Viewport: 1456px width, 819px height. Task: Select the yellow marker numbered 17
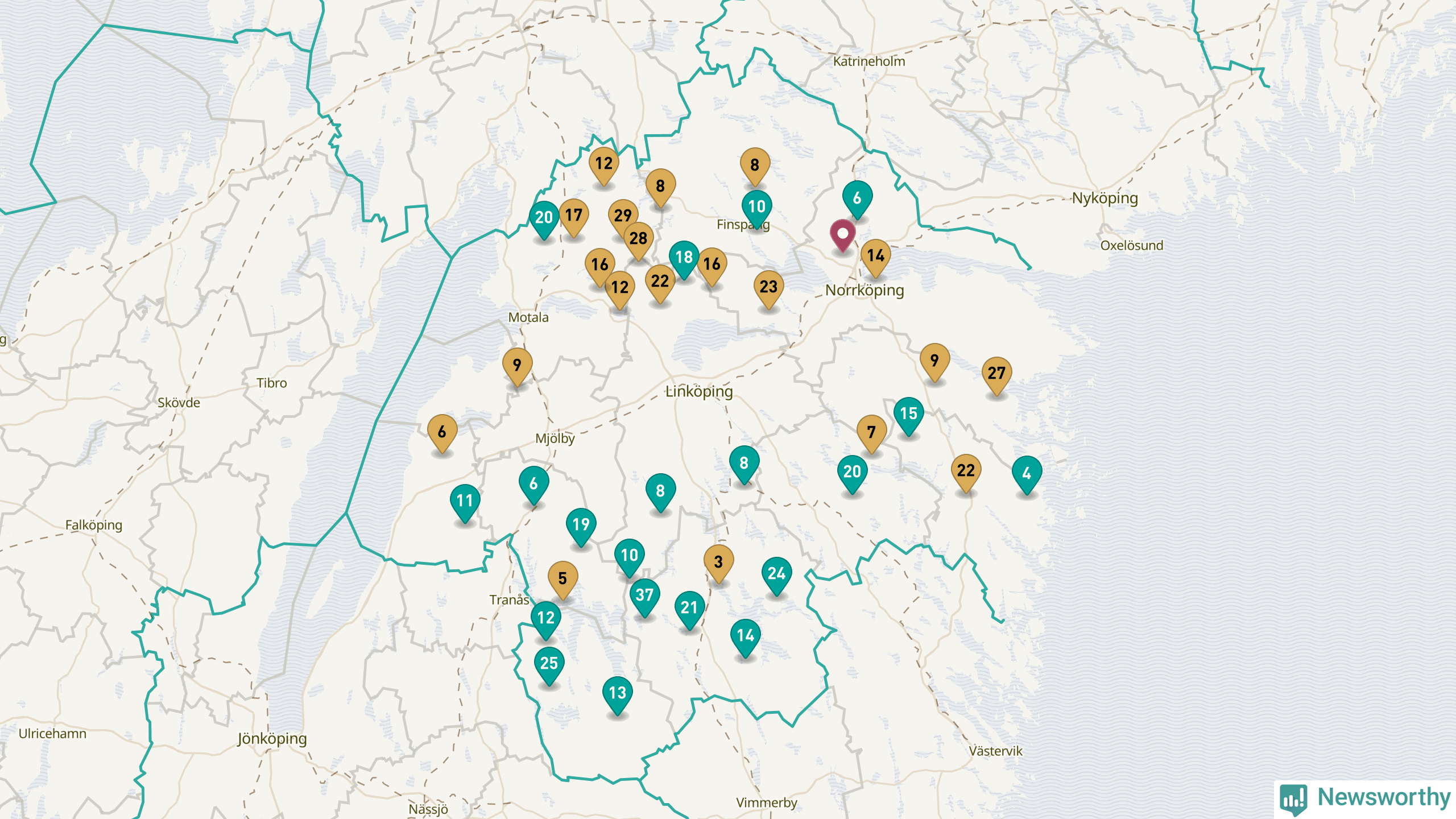click(573, 215)
